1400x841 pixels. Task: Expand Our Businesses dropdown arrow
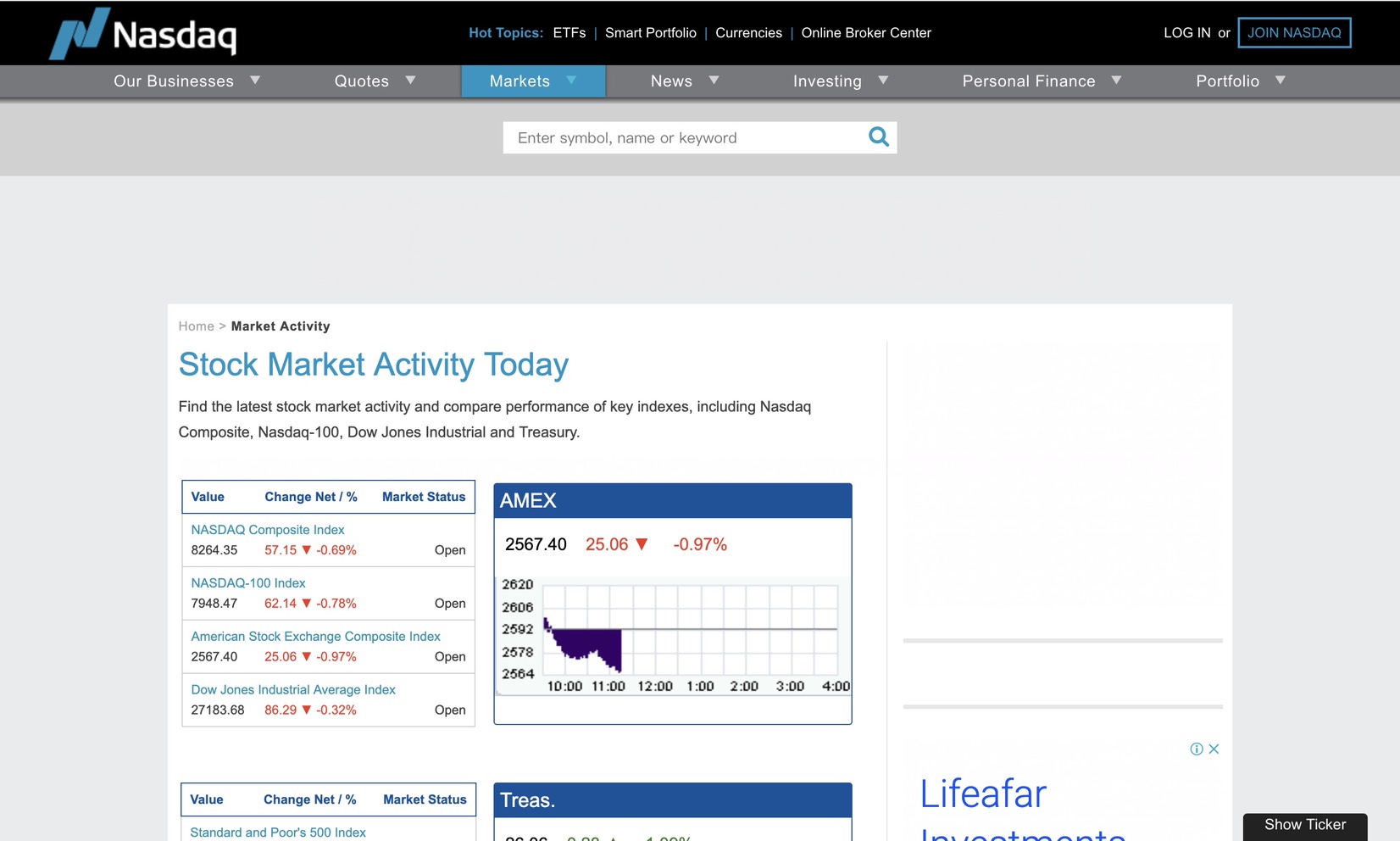(x=255, y=81)
